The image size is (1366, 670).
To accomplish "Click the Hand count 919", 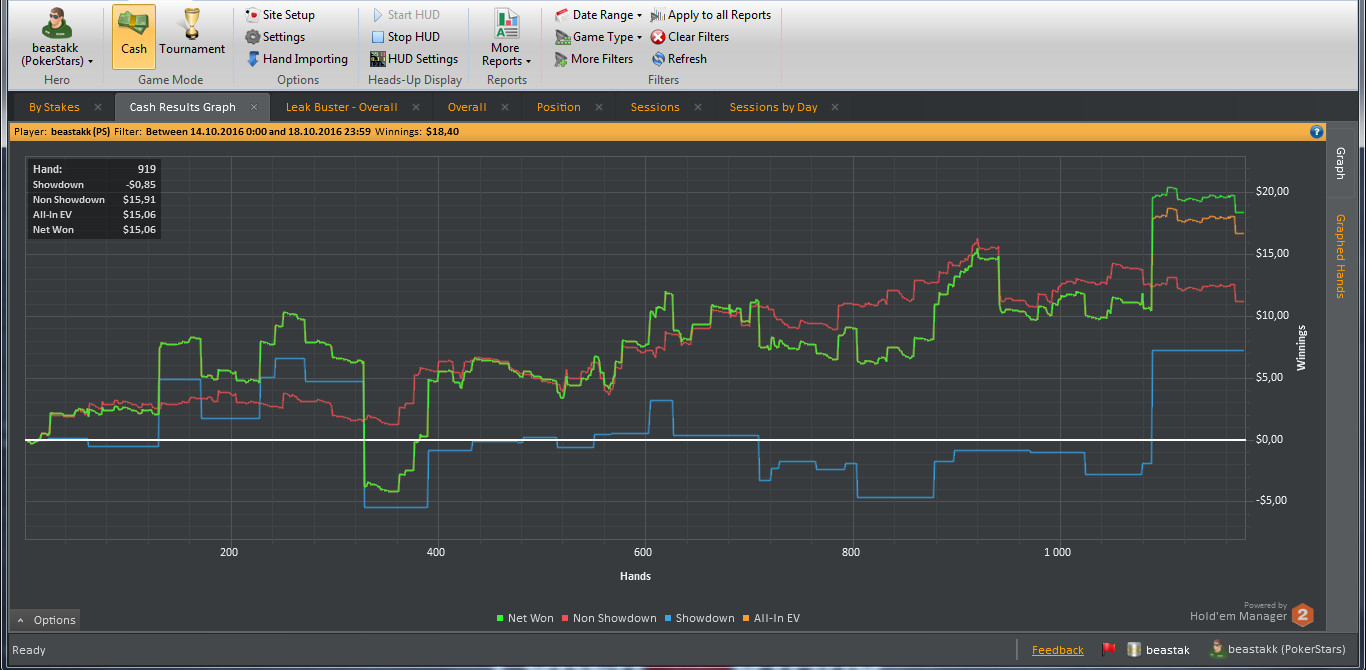I will (x=147, y=170).
